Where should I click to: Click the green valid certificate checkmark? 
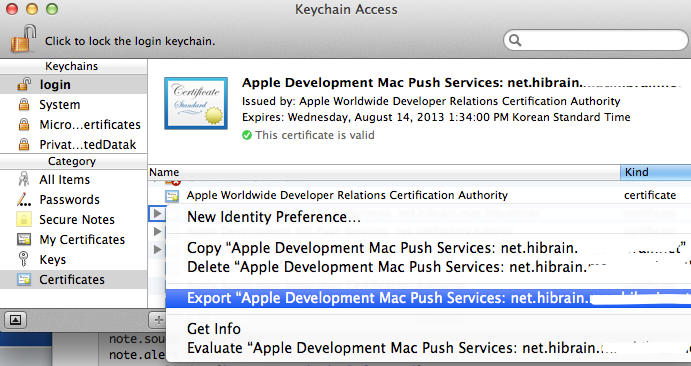coord(247,135)
